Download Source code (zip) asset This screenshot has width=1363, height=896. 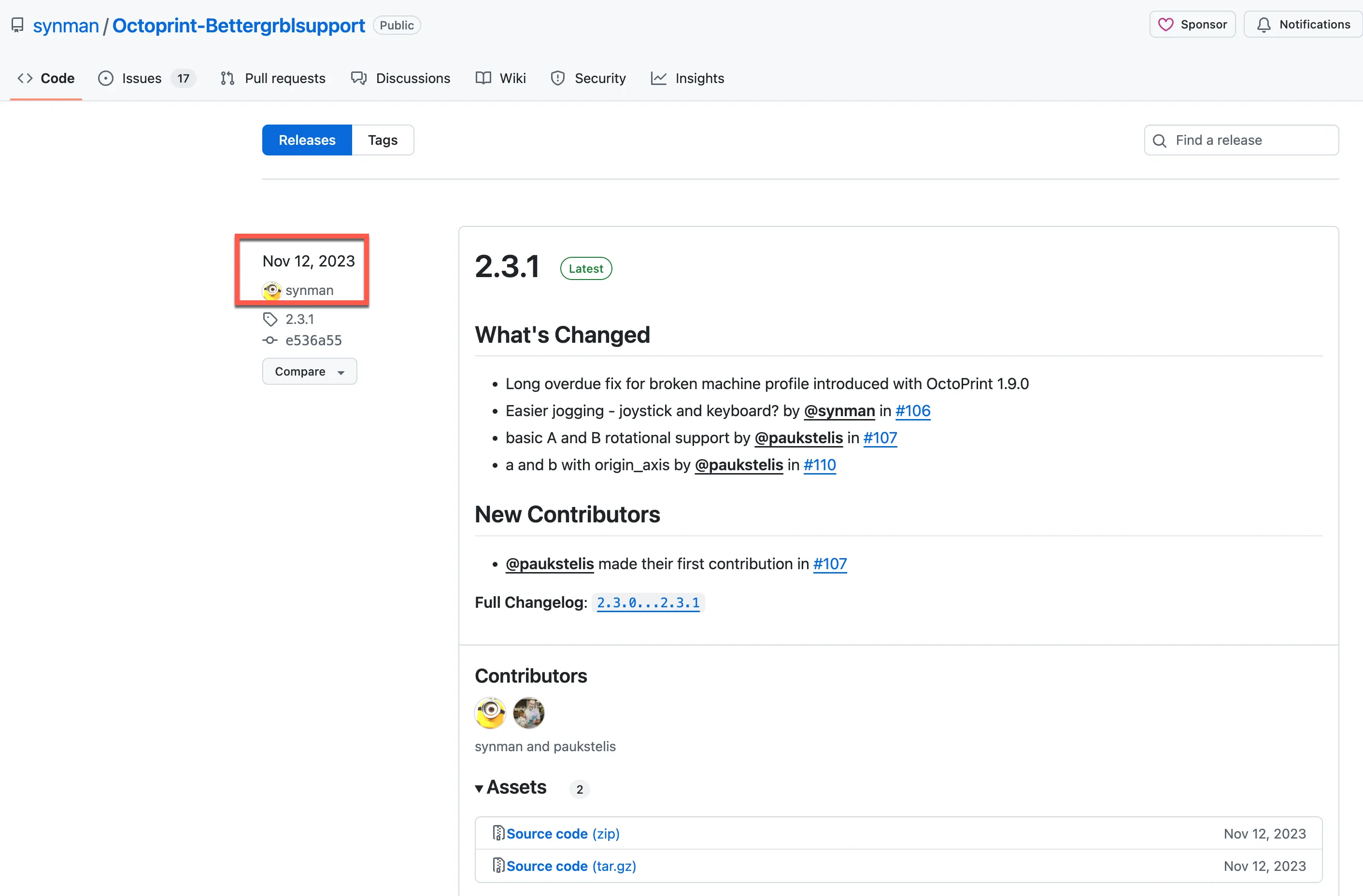tap(562, 834)
